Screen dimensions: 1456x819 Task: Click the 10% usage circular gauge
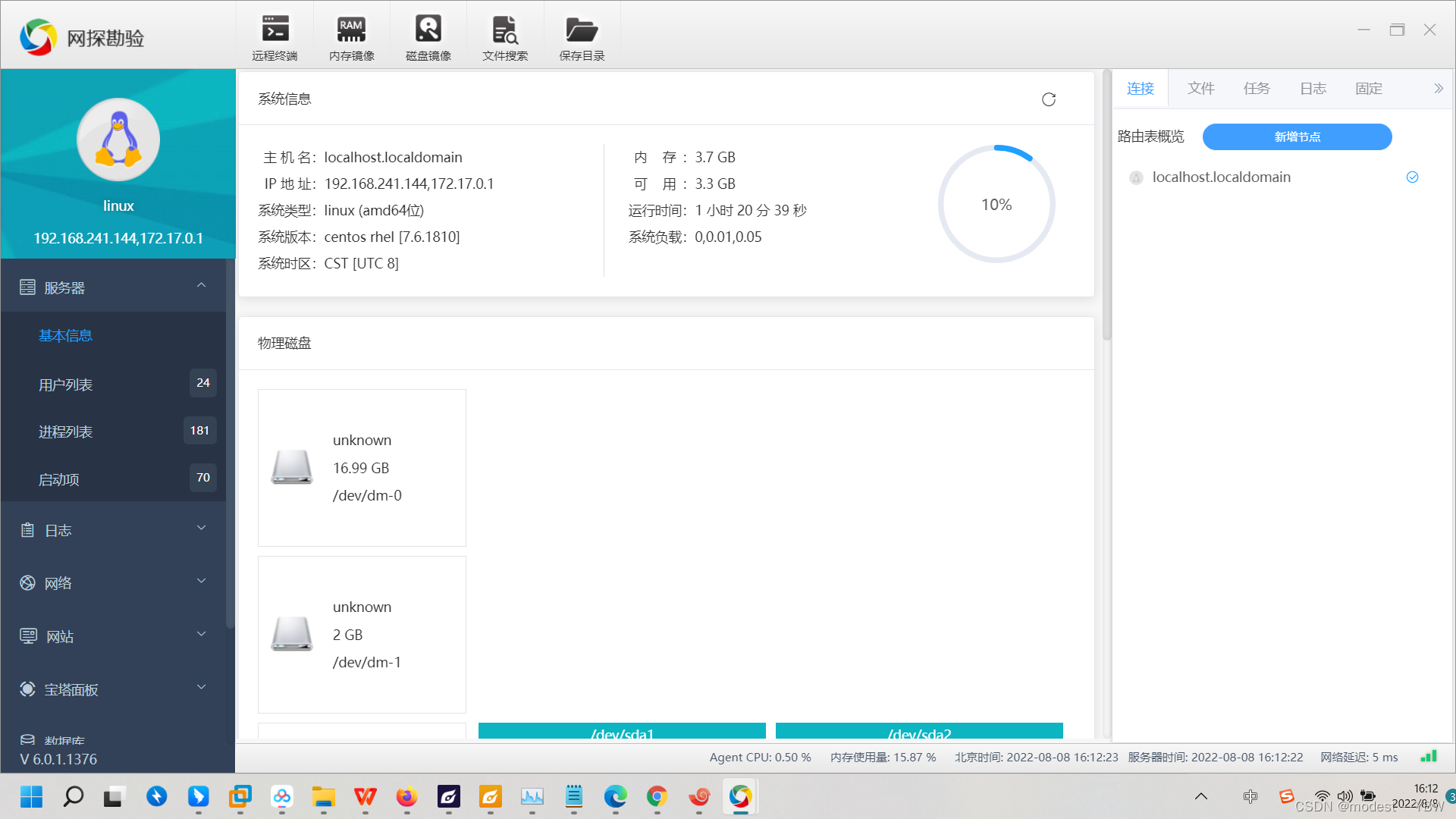coord(996,205)
